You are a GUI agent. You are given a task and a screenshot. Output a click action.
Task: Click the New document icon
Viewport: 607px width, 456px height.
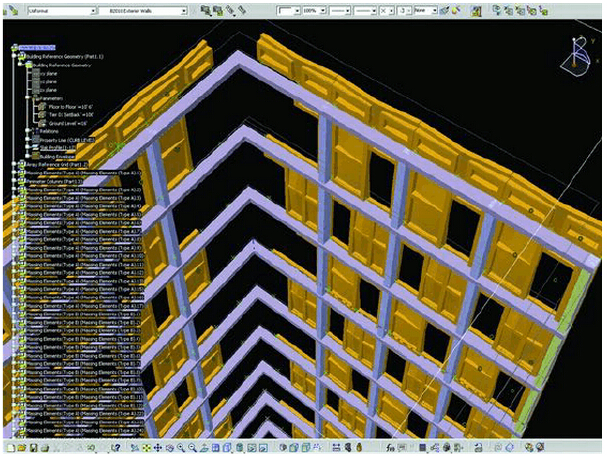click(8, 447)
